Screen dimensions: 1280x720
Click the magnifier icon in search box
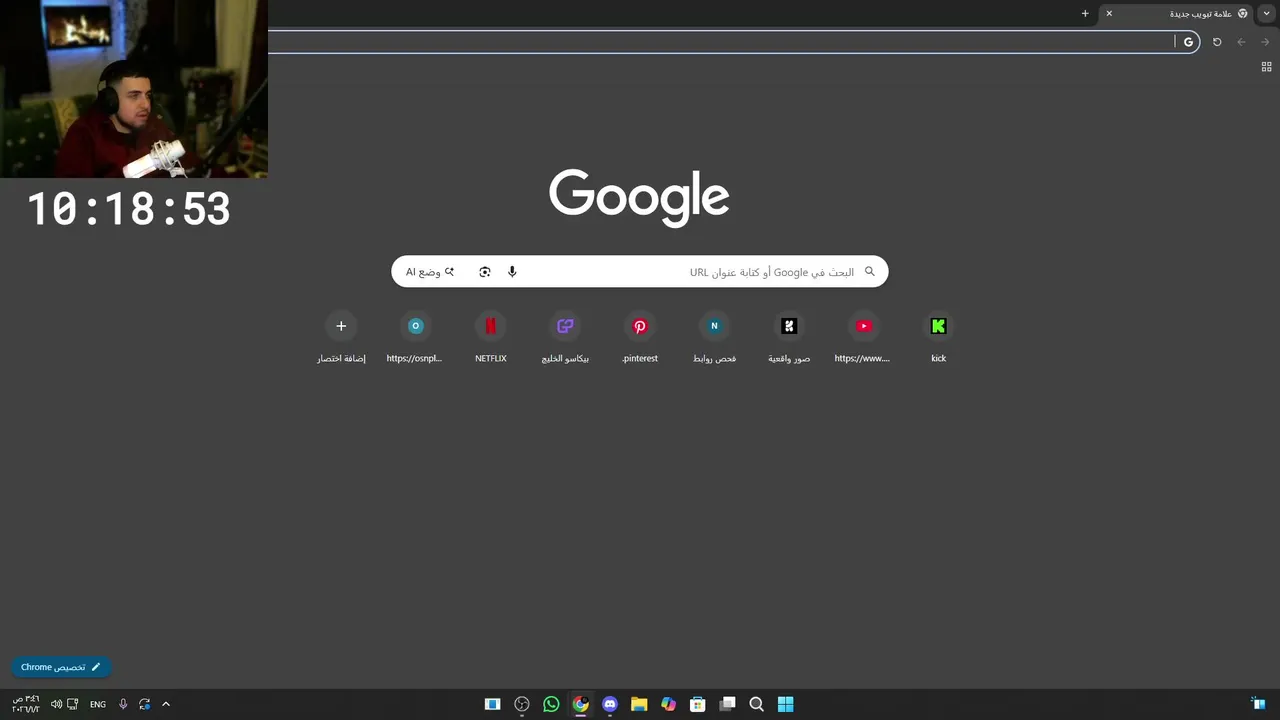click(x=869, y=272)
